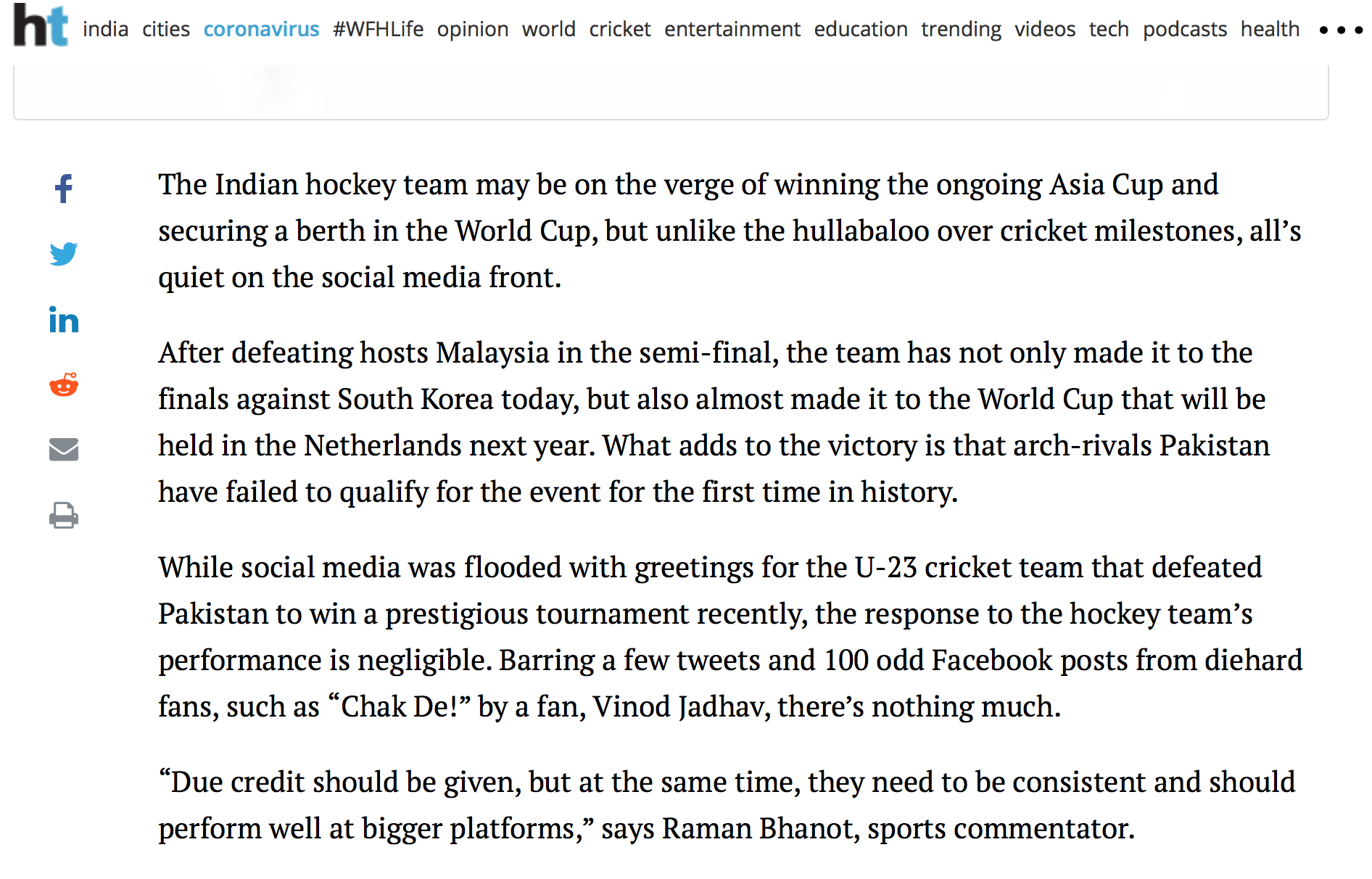Share article on Facebook
Screen dimensions: 1372x879
pos(64,189)
